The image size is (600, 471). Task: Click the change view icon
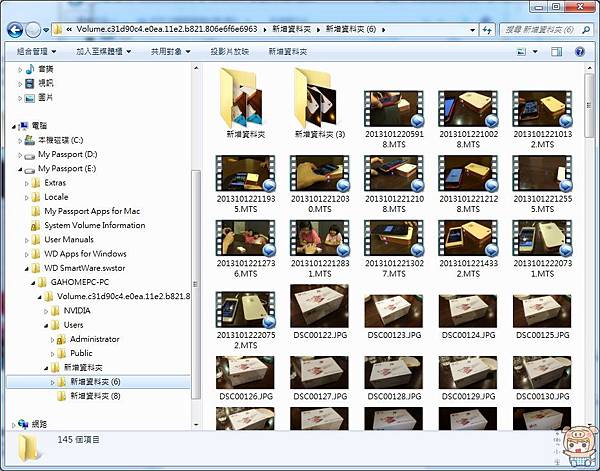click(x=521, y=51)
